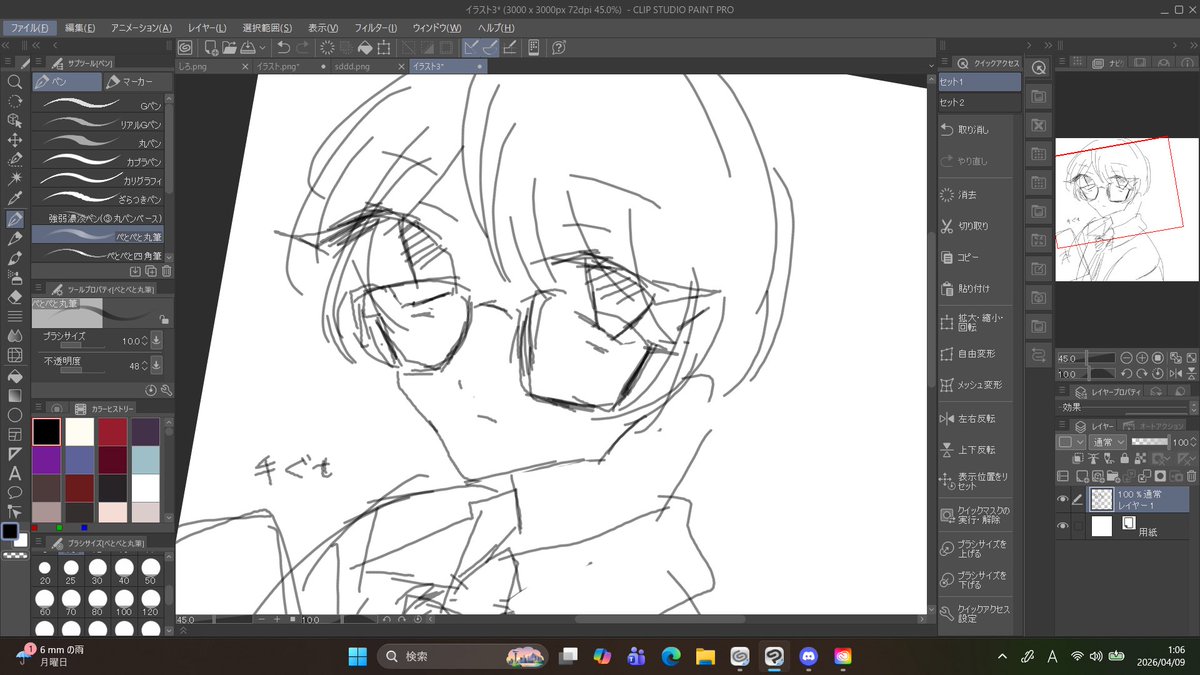Select the Text tool

click(x=14, y=472)
